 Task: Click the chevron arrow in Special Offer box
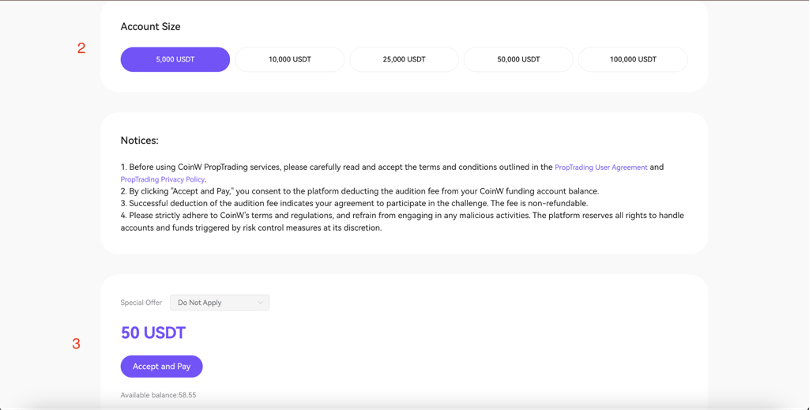click(261, 302)
